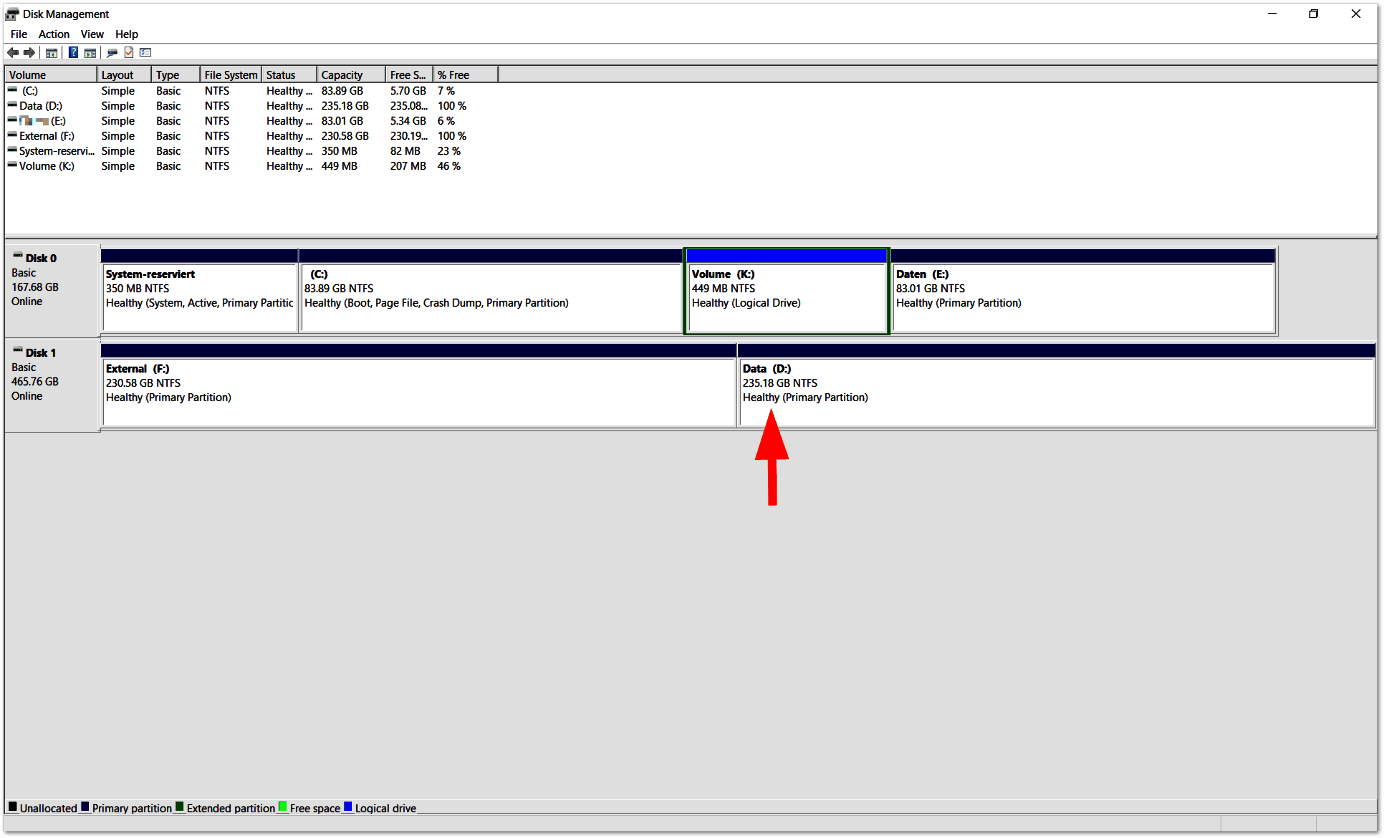Click the Disk Management icon in the title bar
1384x838 pixels.
(x=10, y=13)
